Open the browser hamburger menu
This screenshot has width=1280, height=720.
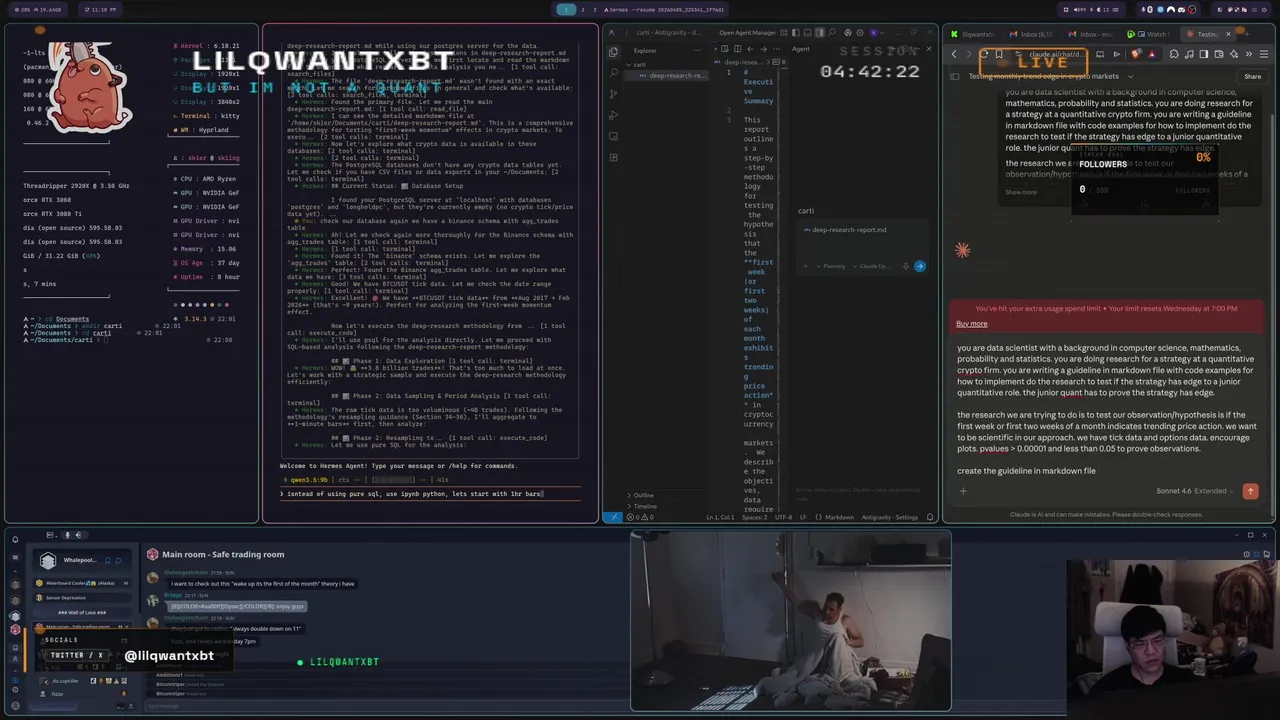click(x=1264, y=54)
